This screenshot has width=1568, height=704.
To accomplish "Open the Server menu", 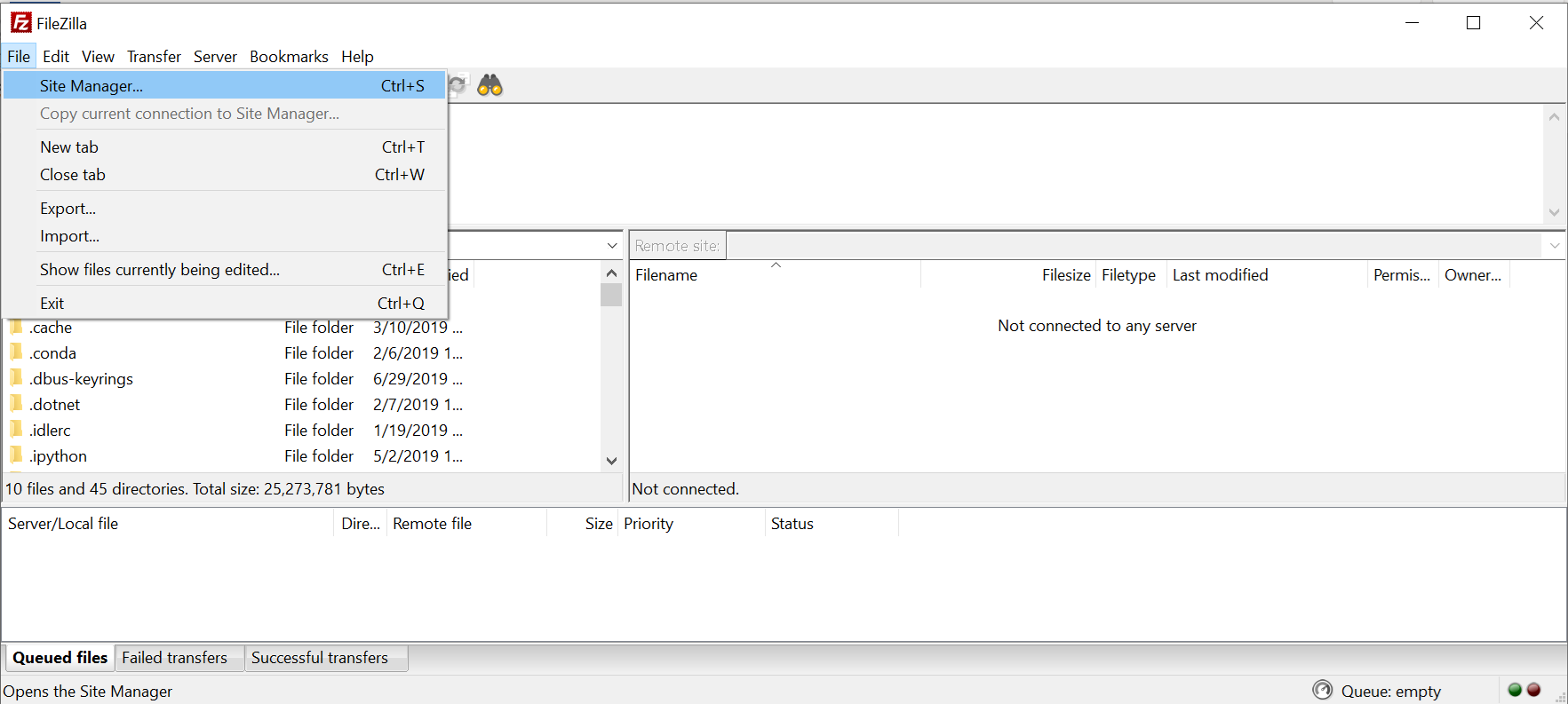I will pos(215,57).
